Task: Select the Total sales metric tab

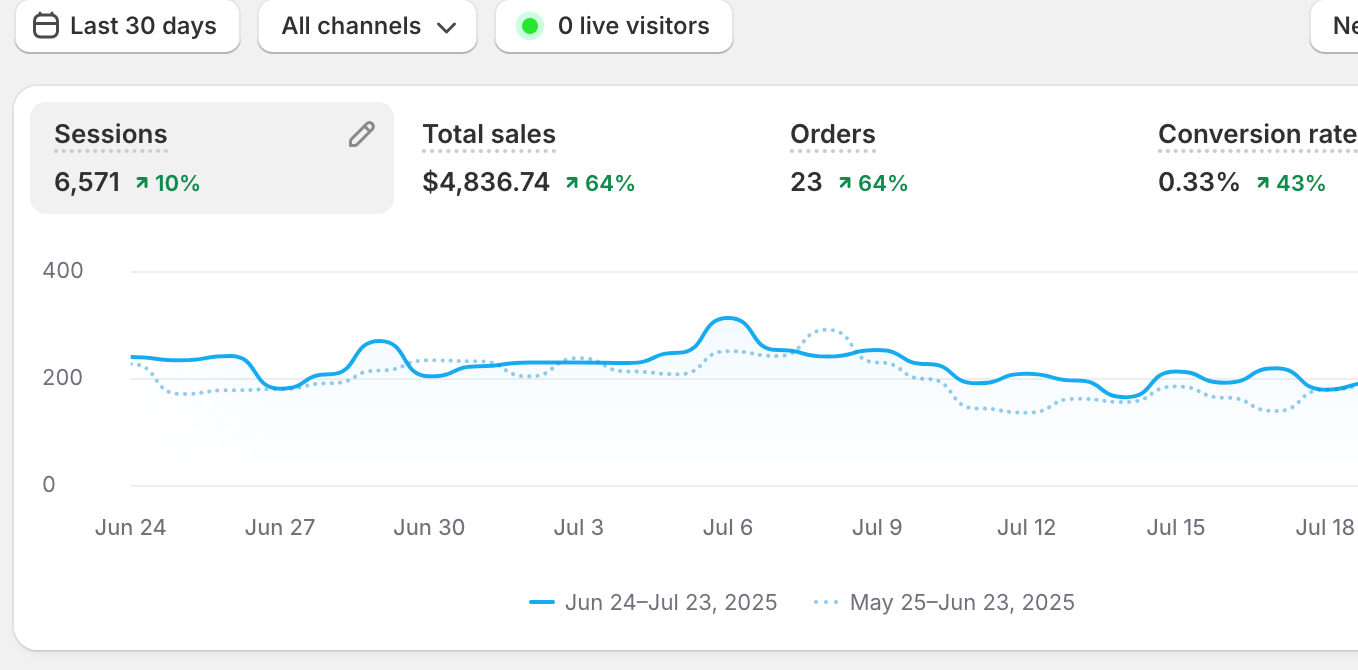Action: 488,134
